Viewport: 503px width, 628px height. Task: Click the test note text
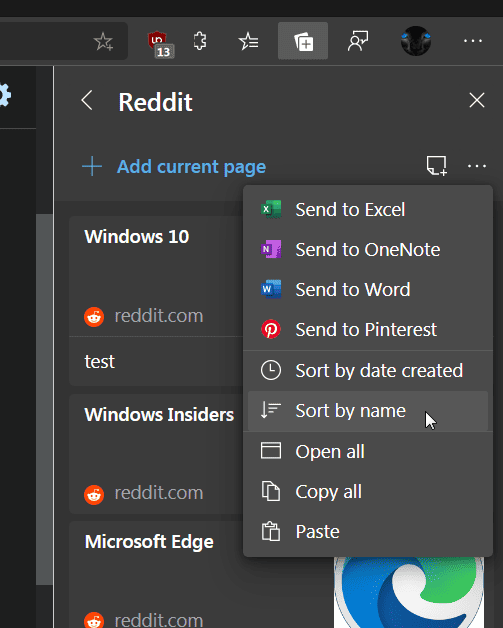(x=99, y=362)
